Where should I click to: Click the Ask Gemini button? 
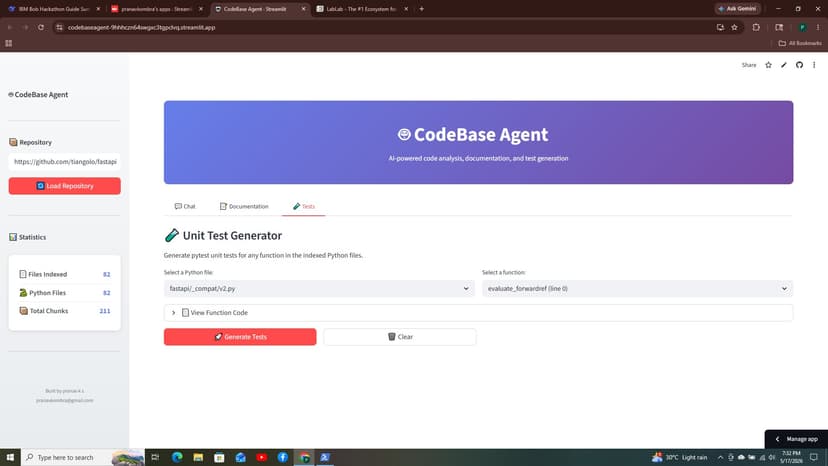click(737, 9)
